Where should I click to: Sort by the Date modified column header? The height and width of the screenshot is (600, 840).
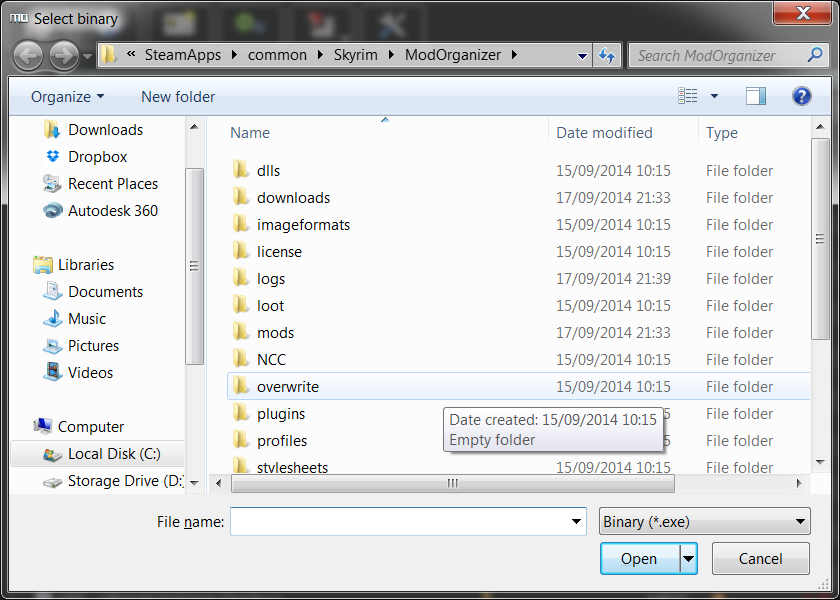click(x=604, y=132)
